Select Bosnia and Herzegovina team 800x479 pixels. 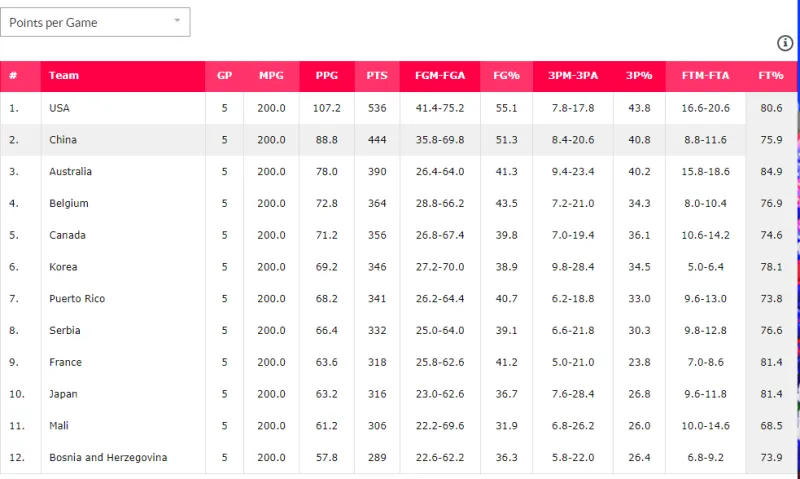pyautogui.click(x=108, y=458)
